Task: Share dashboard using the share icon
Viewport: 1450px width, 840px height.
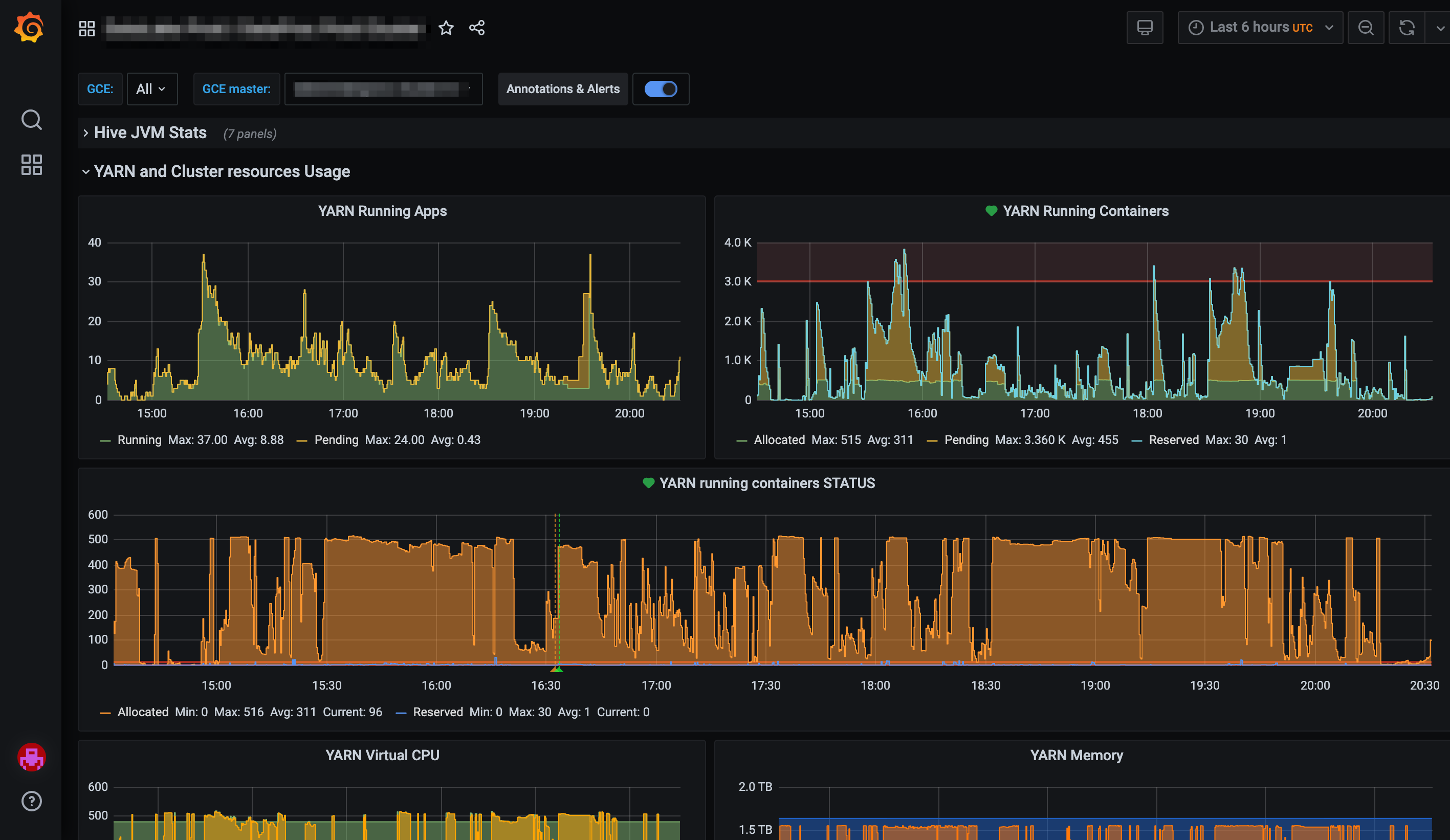Action: [476, 28]
